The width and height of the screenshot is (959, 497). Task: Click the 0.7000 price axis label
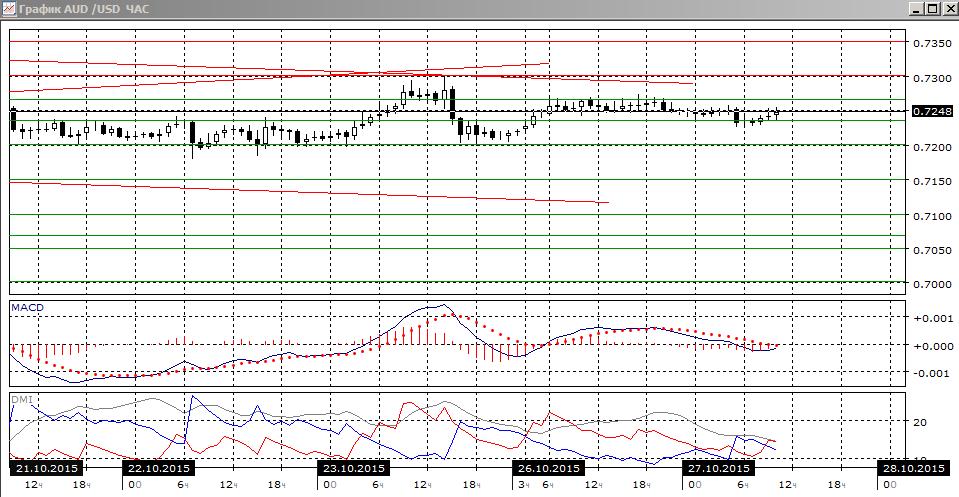[x=932, y=284]
